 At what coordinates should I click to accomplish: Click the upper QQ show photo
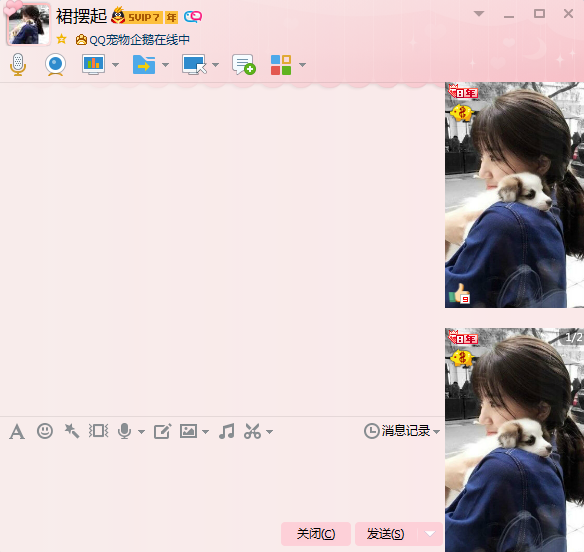pos(514,195)
